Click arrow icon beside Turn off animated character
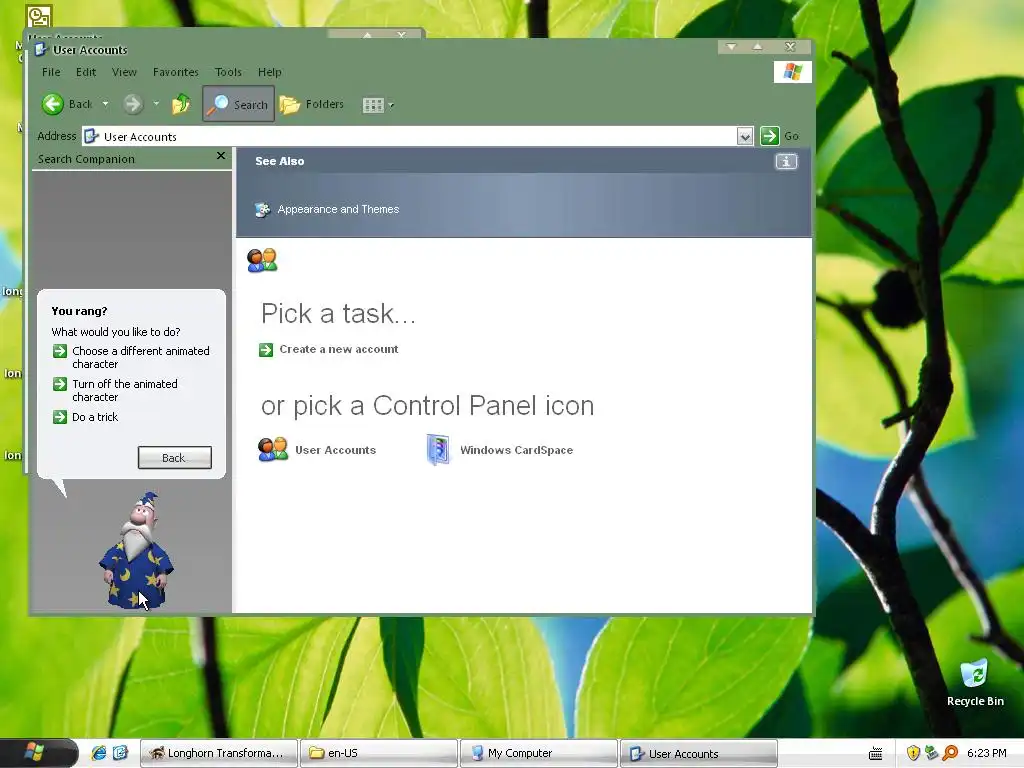This screenshot has width=1024, height=768. [x=60, y=384]
